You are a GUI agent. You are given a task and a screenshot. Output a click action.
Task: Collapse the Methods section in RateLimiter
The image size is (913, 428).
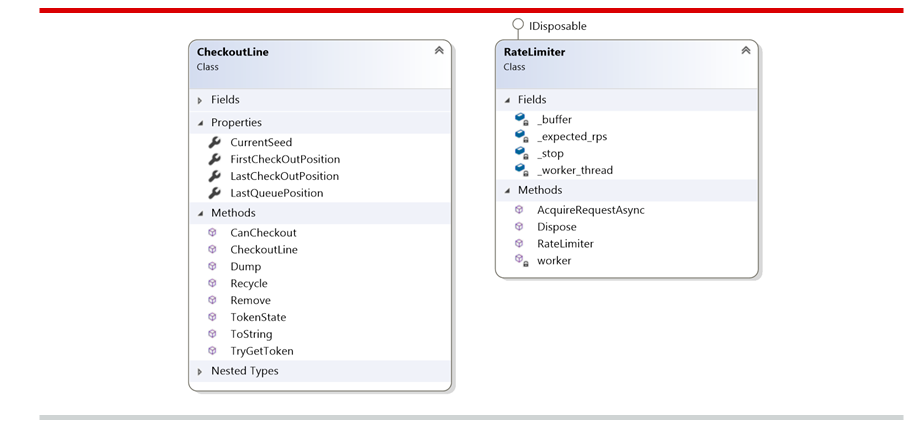coord(507,190)
